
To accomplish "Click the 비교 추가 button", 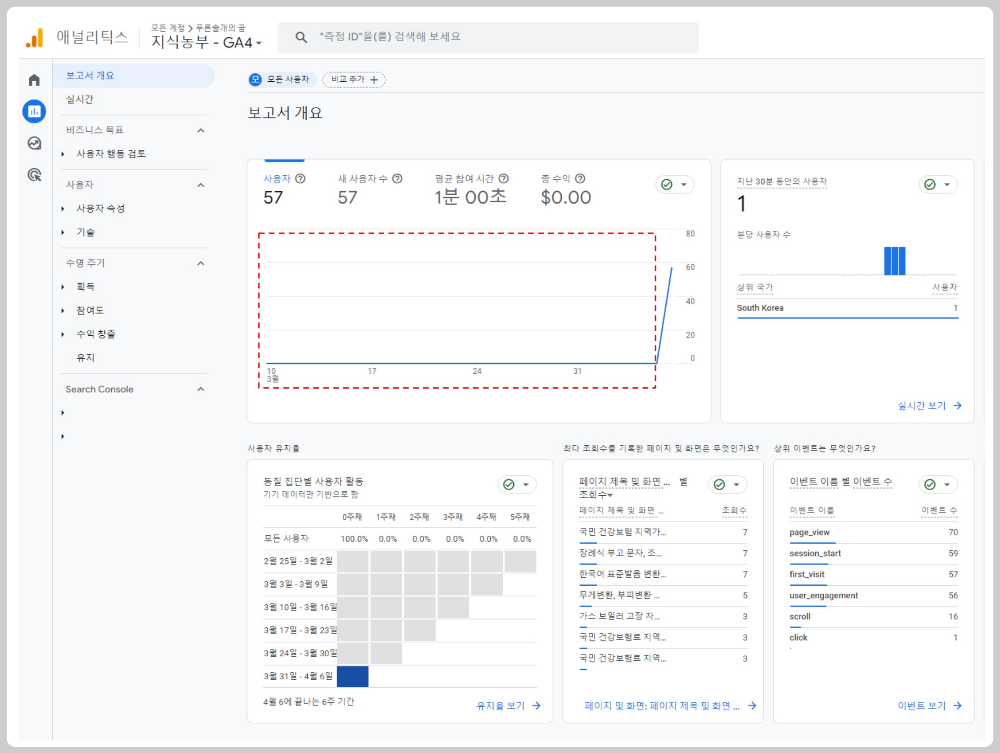I will pos(354,80).
